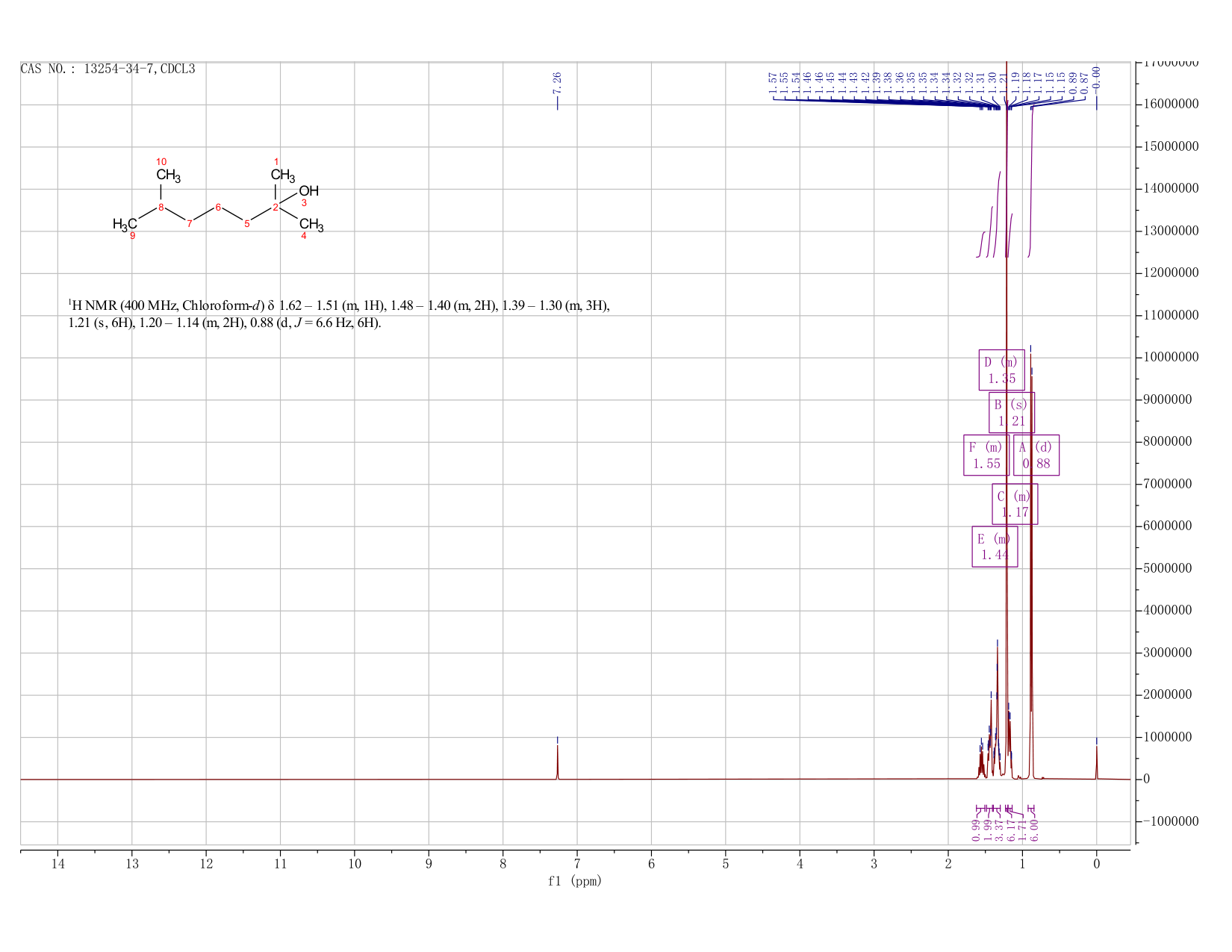
Task: Select the 16000000 intensity axis value
Action: [1171, 105]
